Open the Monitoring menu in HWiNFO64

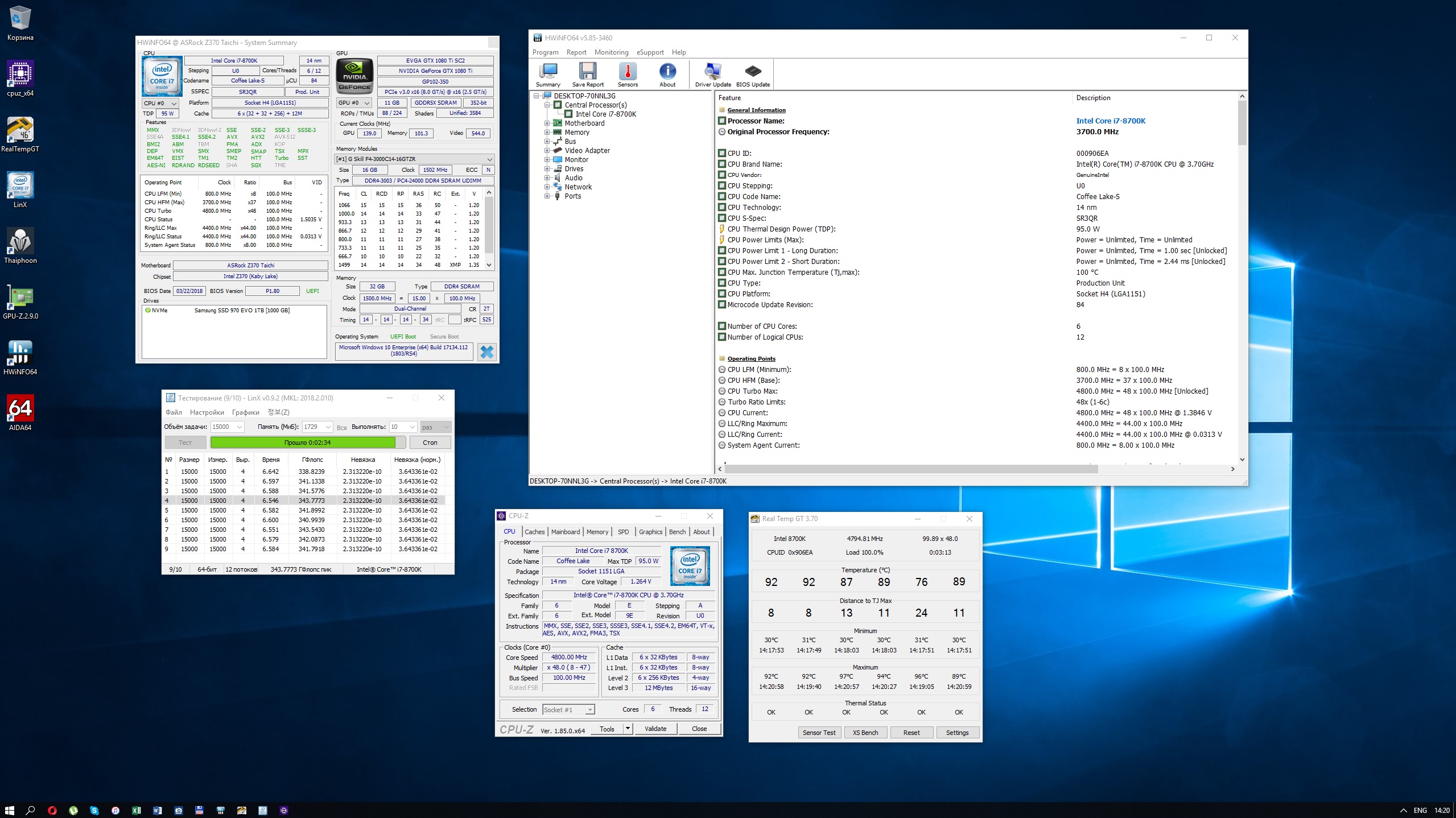(611, 52)
